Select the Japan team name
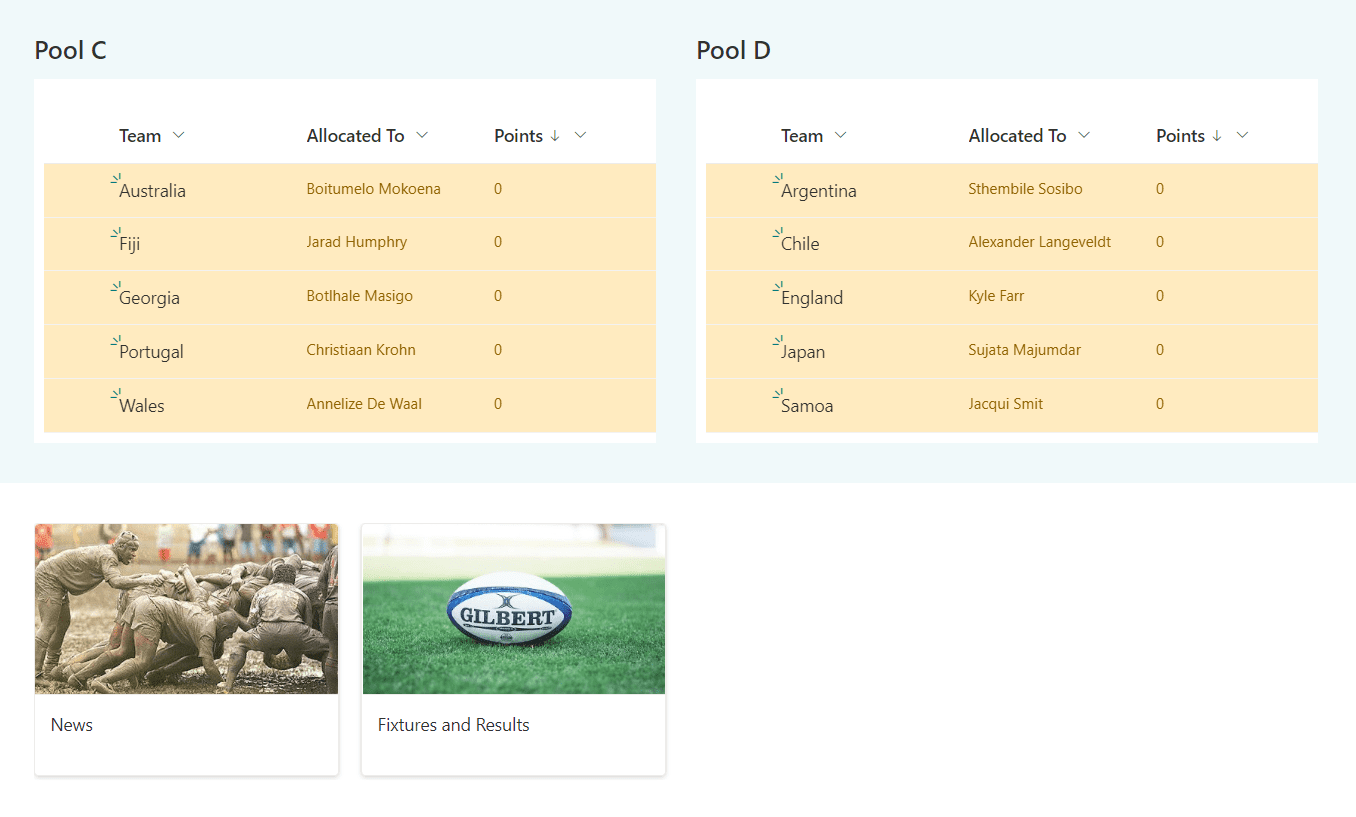This screenshot has height=817, width=1356. coord(802,352)
